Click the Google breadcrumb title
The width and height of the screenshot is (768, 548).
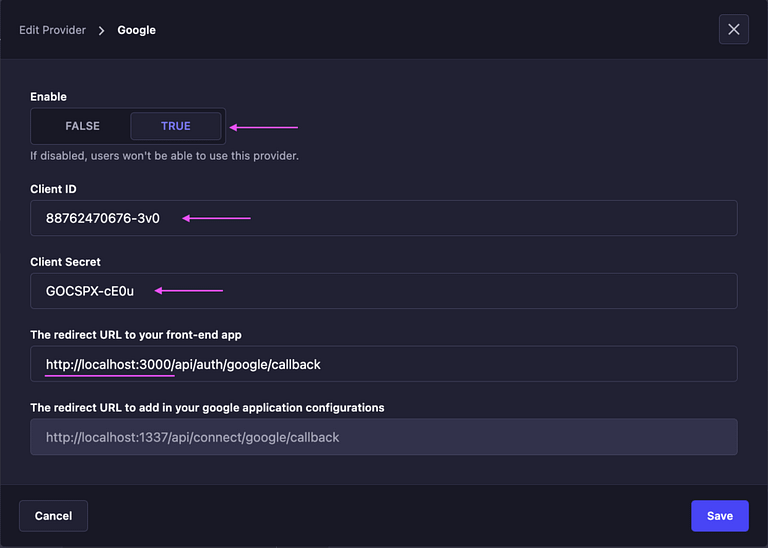[x=136, y=30]
